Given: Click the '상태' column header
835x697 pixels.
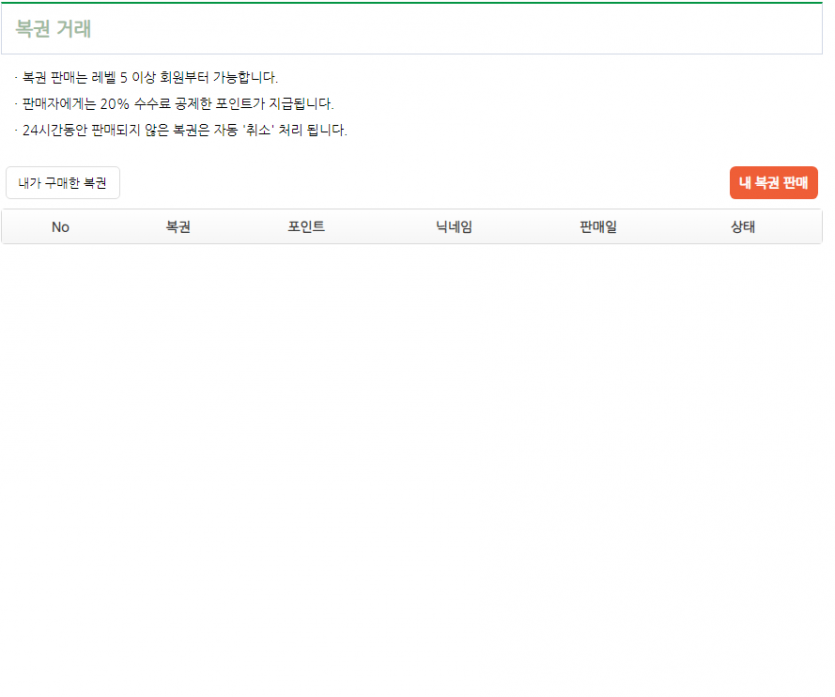Looking at the screenshot, I should click(x=743, y=227).
